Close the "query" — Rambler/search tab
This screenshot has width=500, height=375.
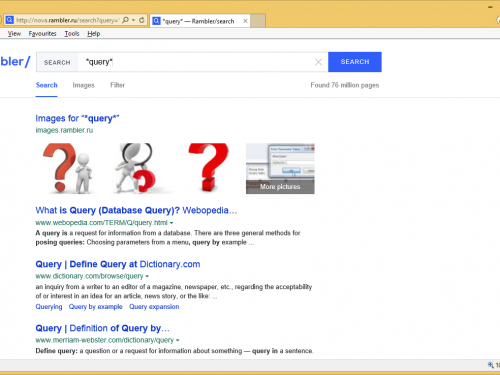click(x=245, y=21)
